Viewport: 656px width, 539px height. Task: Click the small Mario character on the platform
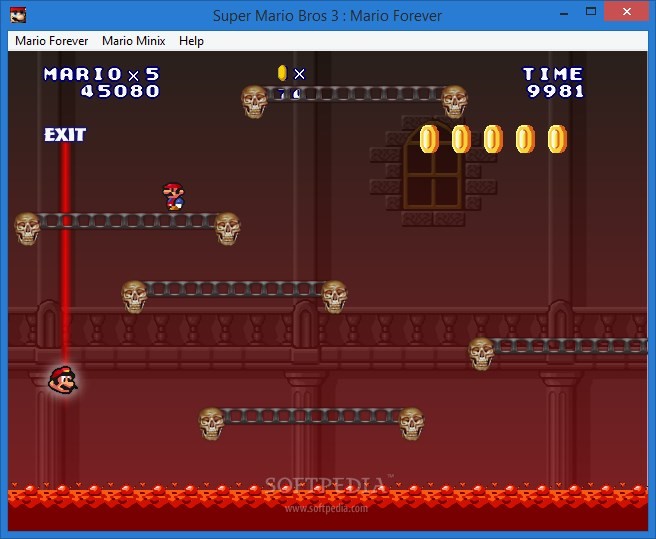pyautogui.click(x=174, y=196)
